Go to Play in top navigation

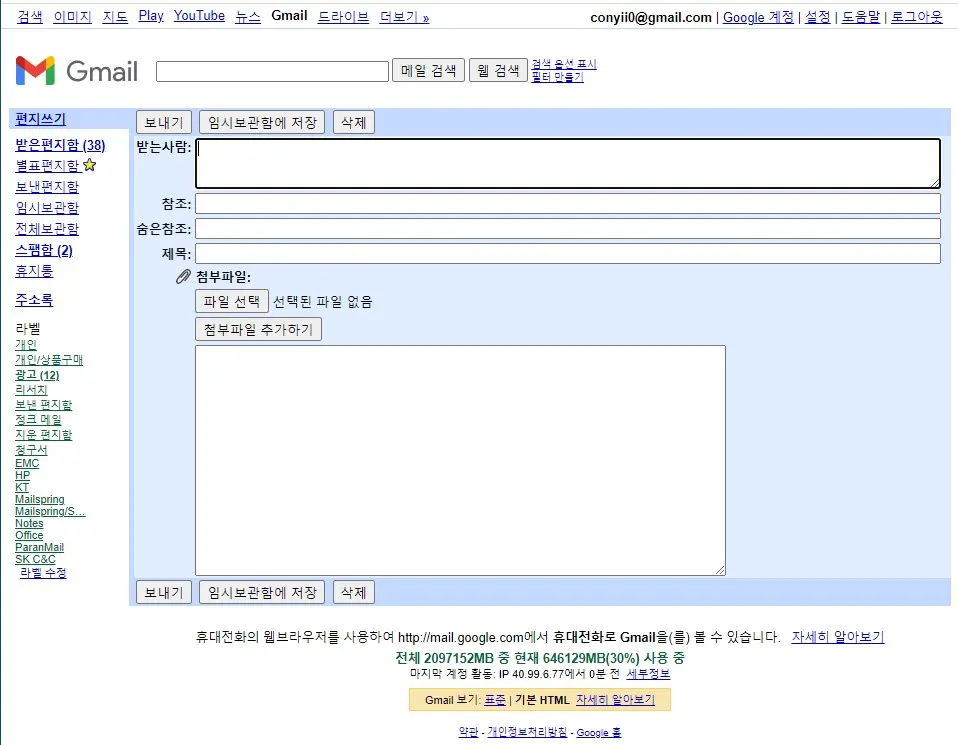click(x=151, y=16)
